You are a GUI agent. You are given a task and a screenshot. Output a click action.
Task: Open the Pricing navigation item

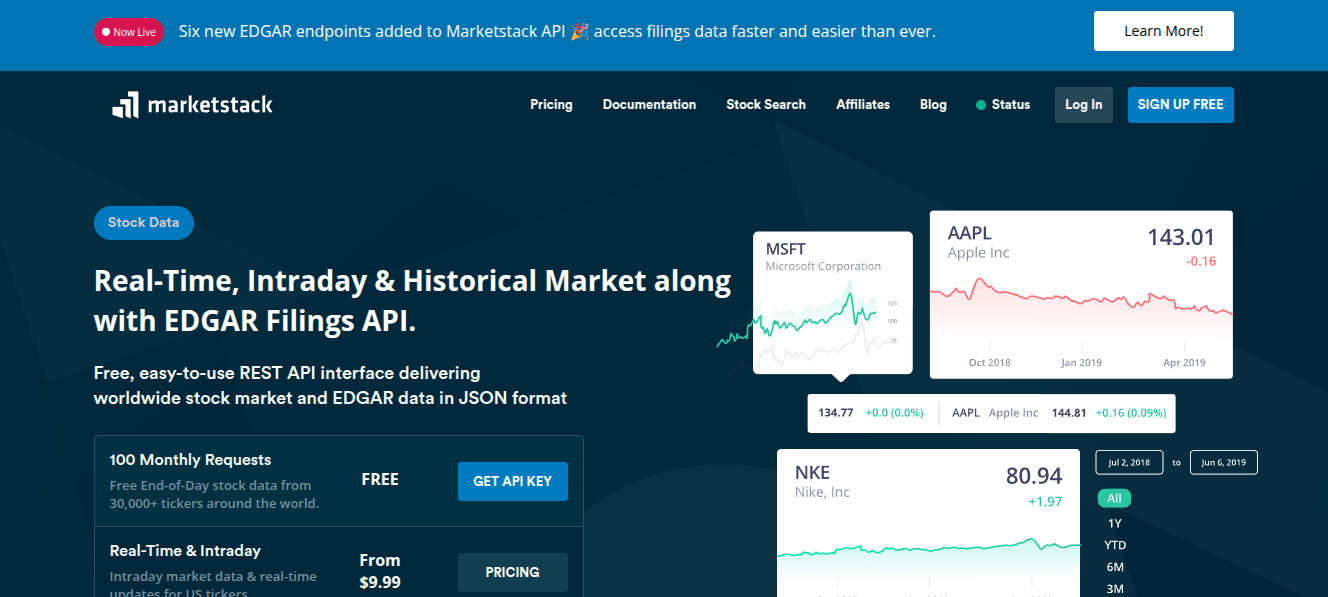(x=551, y=104)
